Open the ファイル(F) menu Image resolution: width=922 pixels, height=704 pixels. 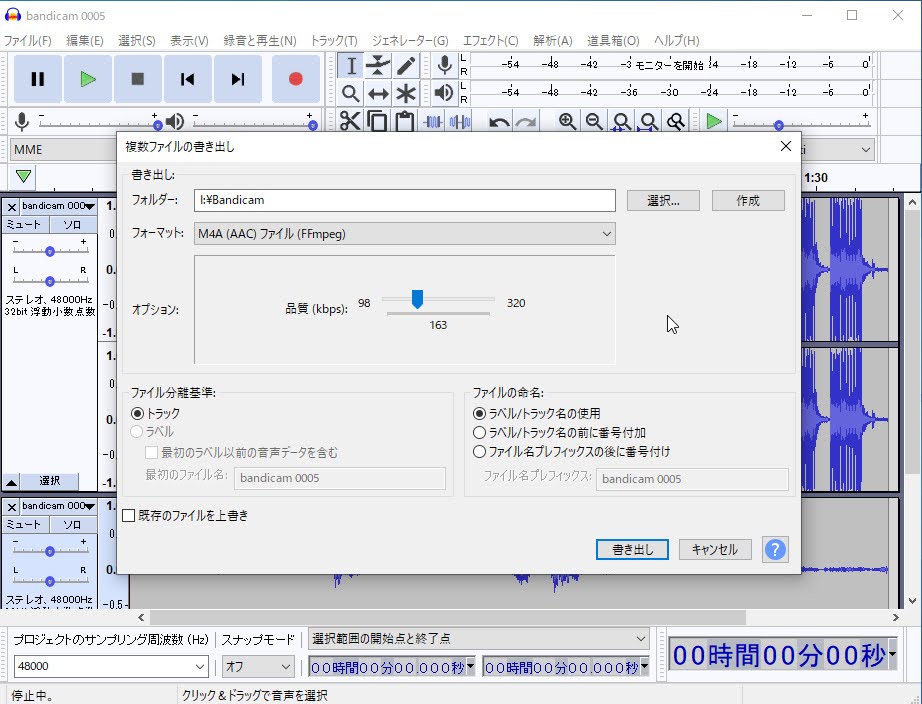tap(28, 41)
